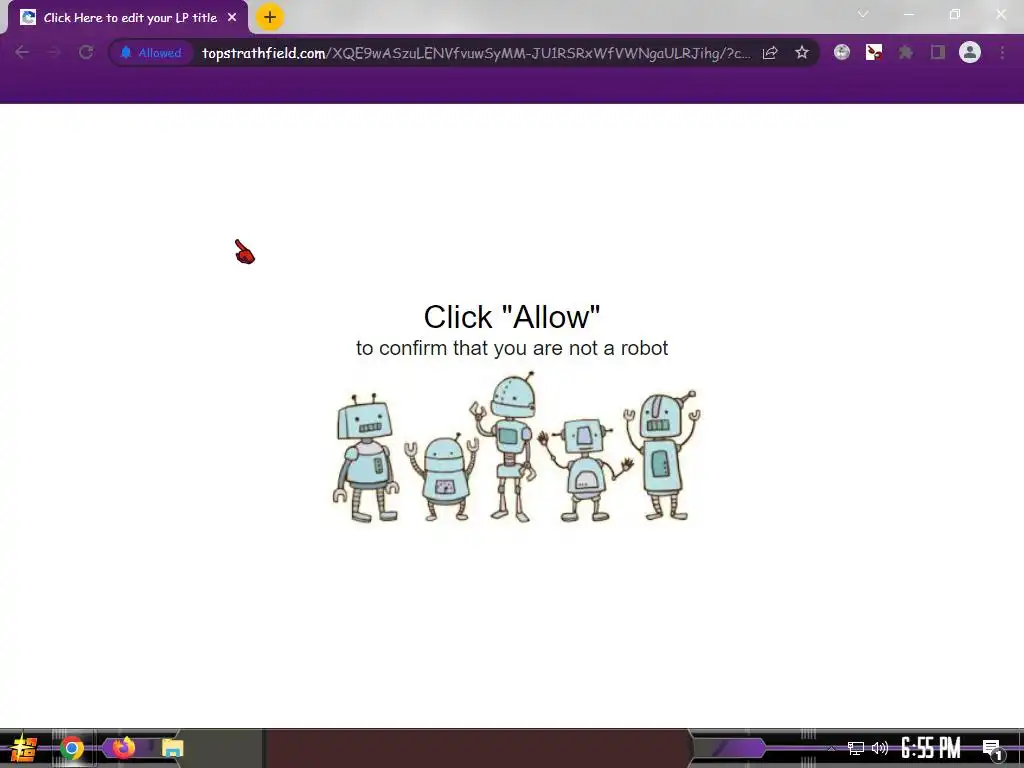The height and width of the screenshot is (768, 1024).
Task: Open the Start menu on taskbar
Action: click(x=24, y=748)
